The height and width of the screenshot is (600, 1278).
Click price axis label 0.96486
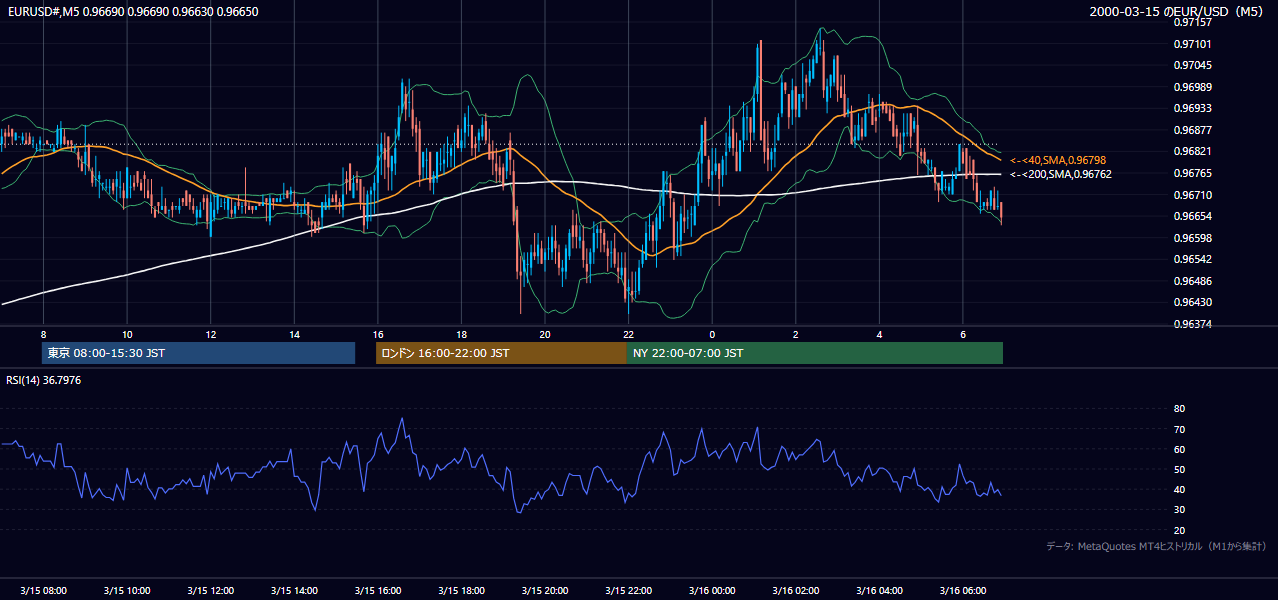pos(1193,281)
